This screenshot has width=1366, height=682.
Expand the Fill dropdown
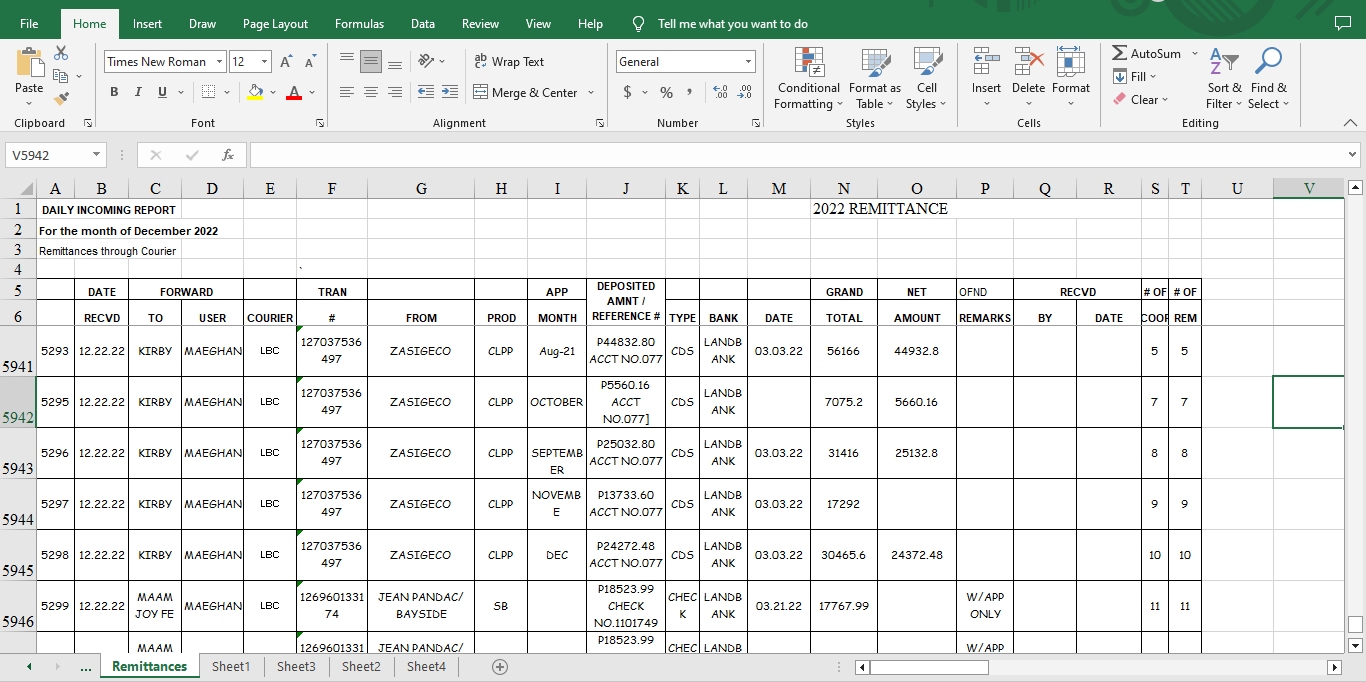pyautogui.click(x=1152, y=77)
